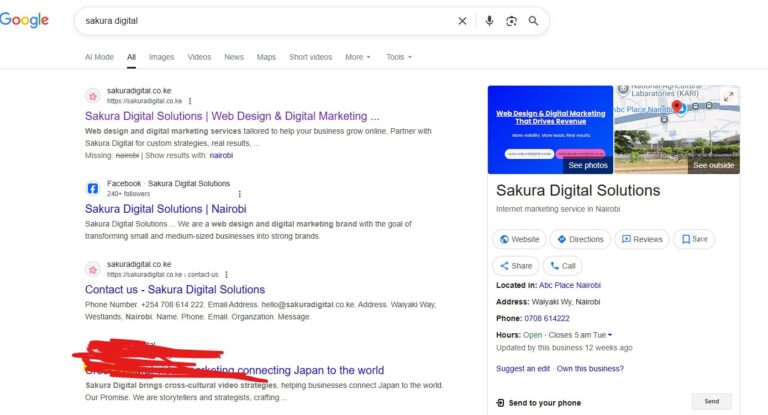The image size is (768, 415).
Task: Open three-dot menu for Facebook result
Action: point(240,194)
